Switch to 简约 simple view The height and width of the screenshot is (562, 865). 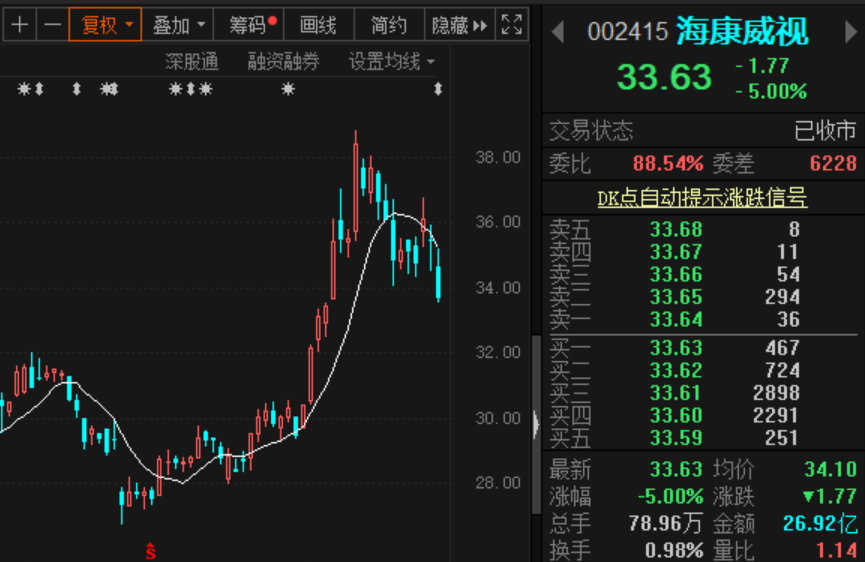389,25
